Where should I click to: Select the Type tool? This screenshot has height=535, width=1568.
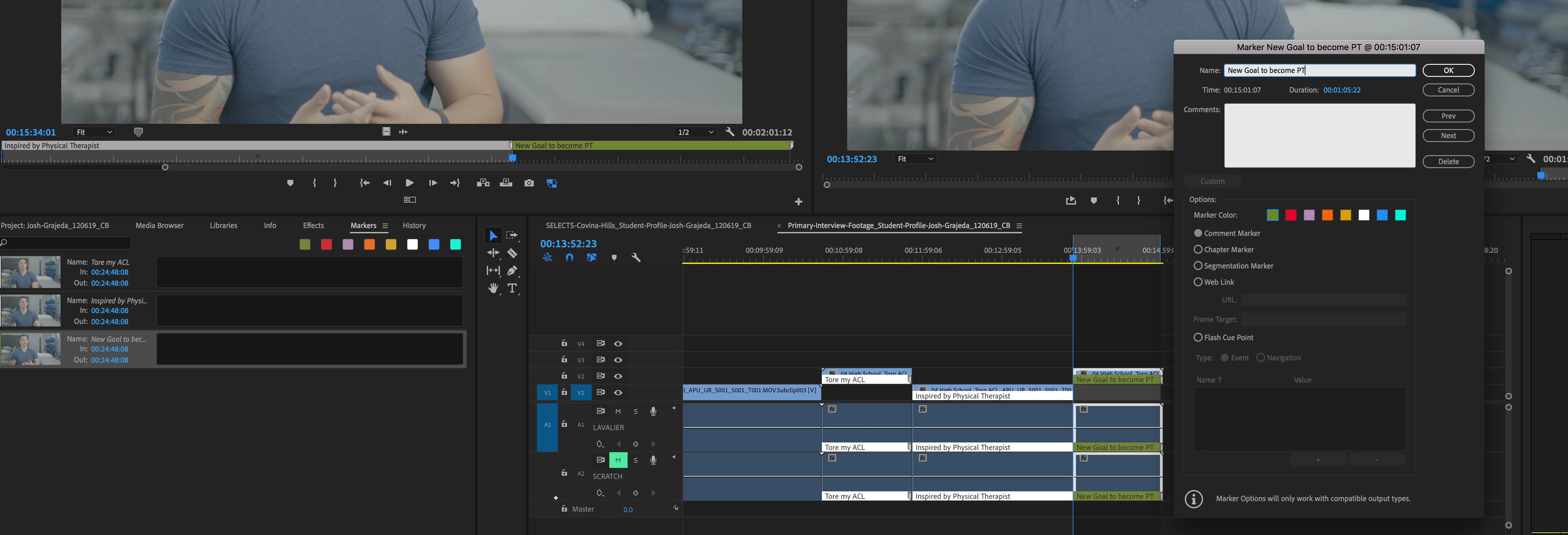[x=513, y=288]
